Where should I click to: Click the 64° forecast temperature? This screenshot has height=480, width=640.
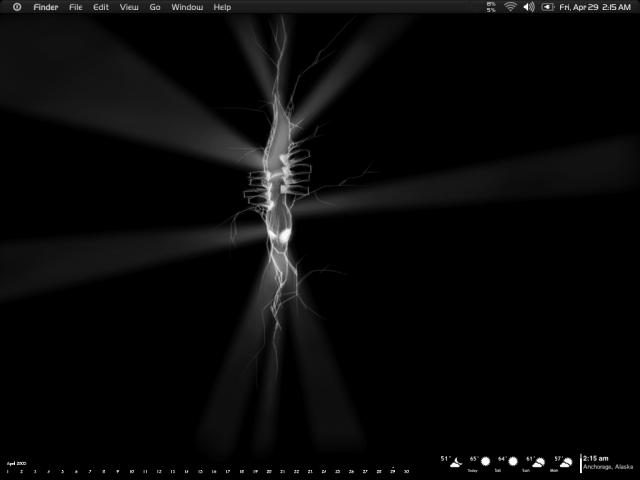(502, 459)
